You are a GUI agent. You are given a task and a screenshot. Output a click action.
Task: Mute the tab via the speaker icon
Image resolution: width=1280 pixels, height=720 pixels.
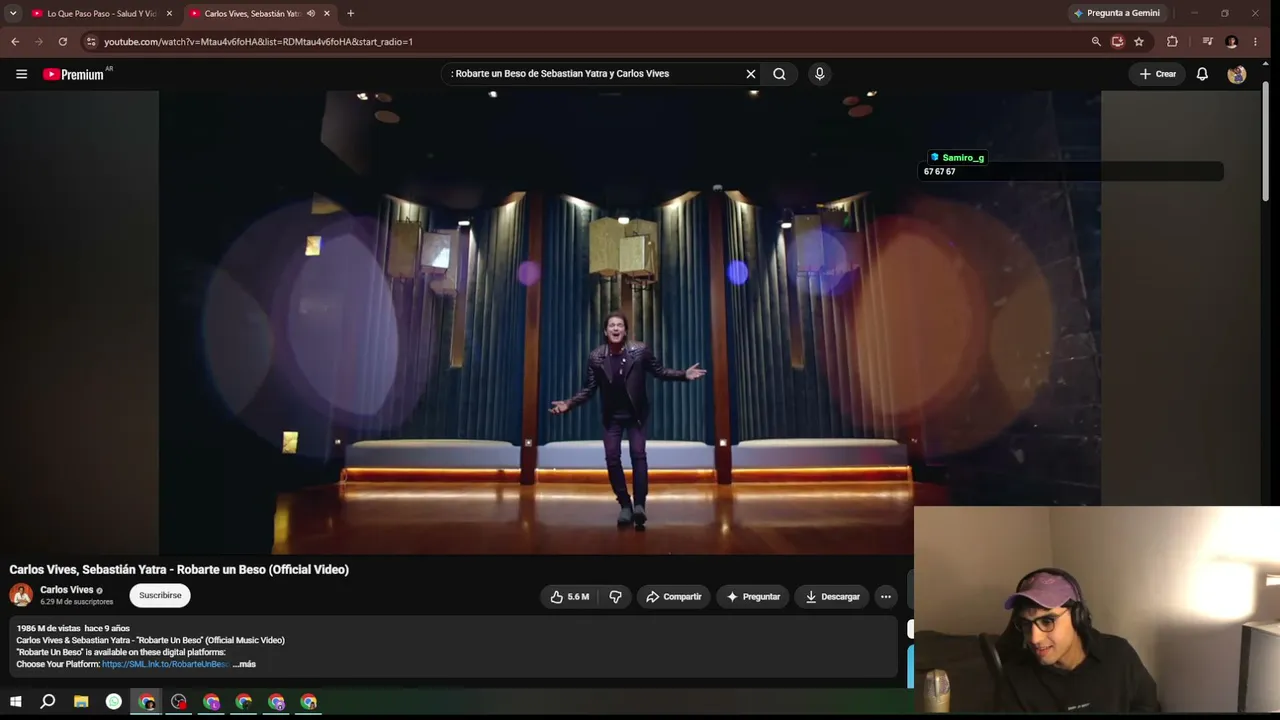pyautogui.click(x=311, y=14)
